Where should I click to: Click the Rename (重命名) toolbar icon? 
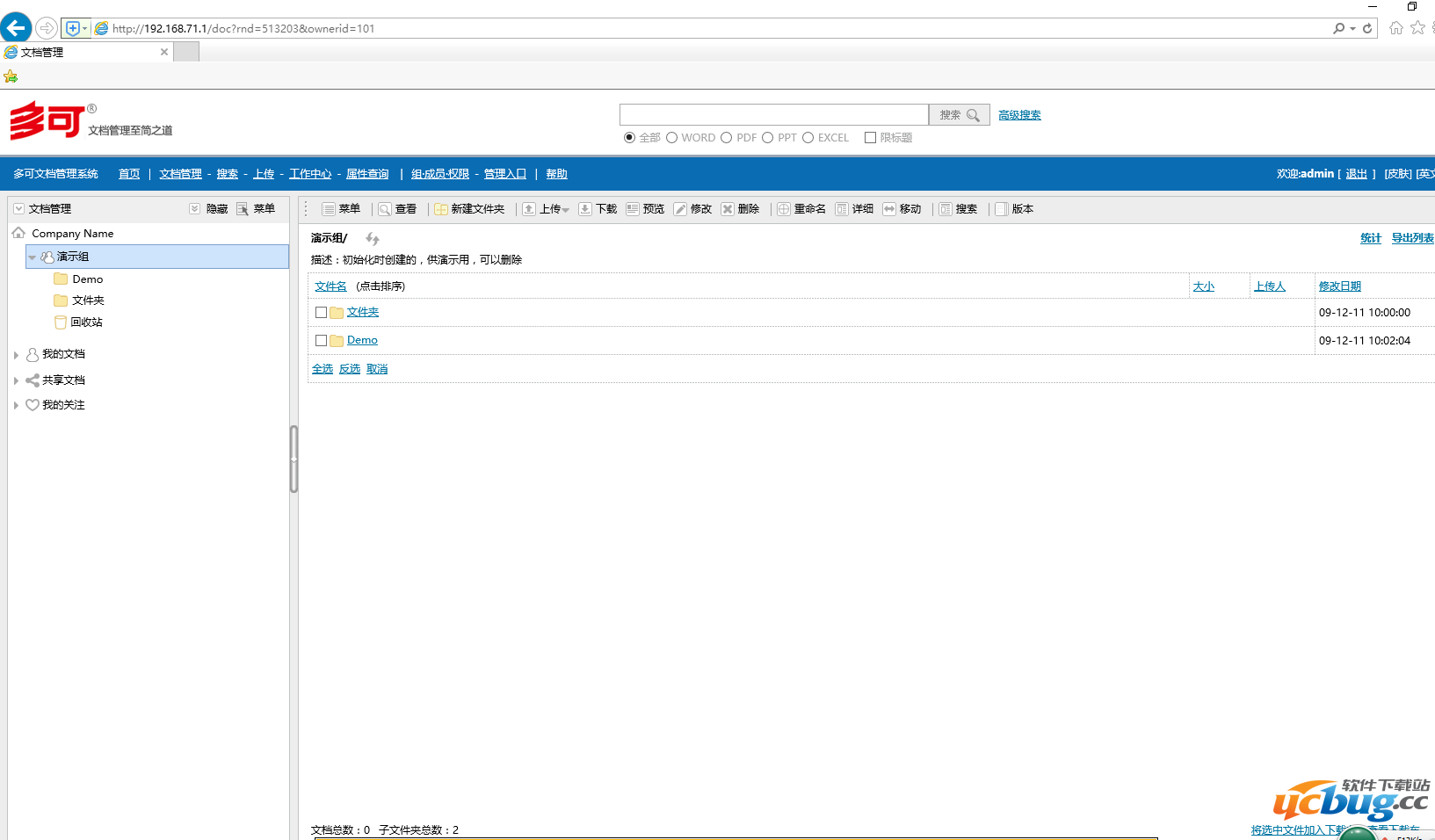[x=784, y=209]
